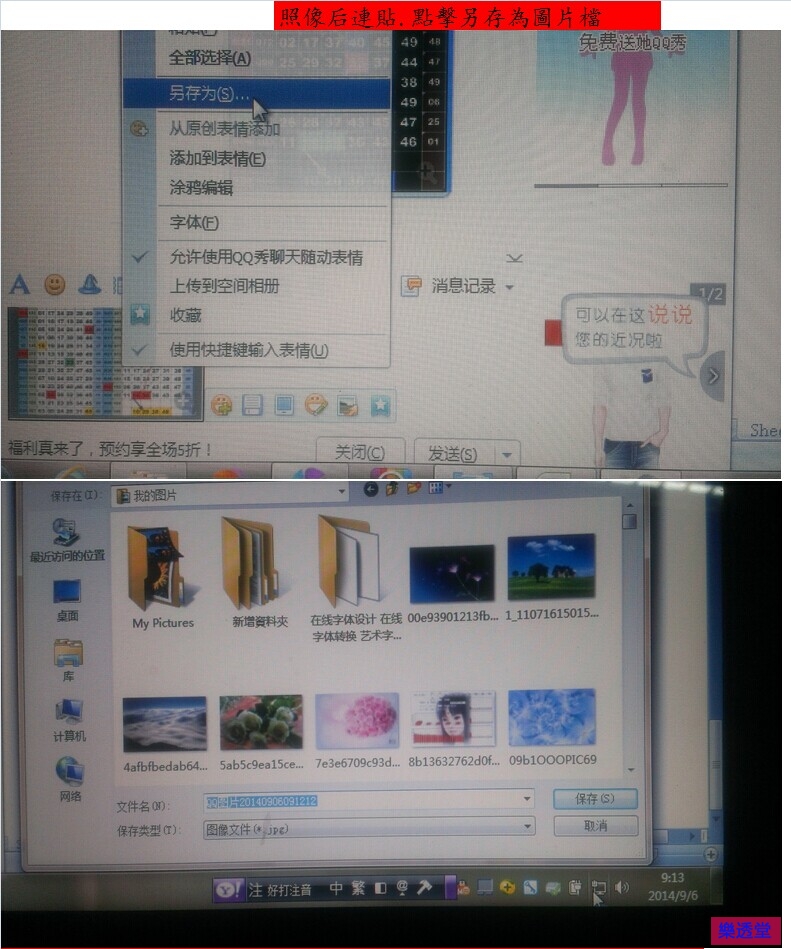Screen dimensions: 791x949
Task: Expand the 发送 button's arrow options
Action: [x=507, y=453]
